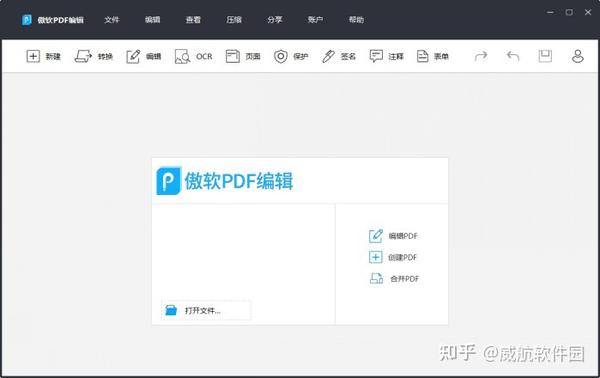Open the 分享 (Share) menu
600x378 pixels.
(275, 20)
